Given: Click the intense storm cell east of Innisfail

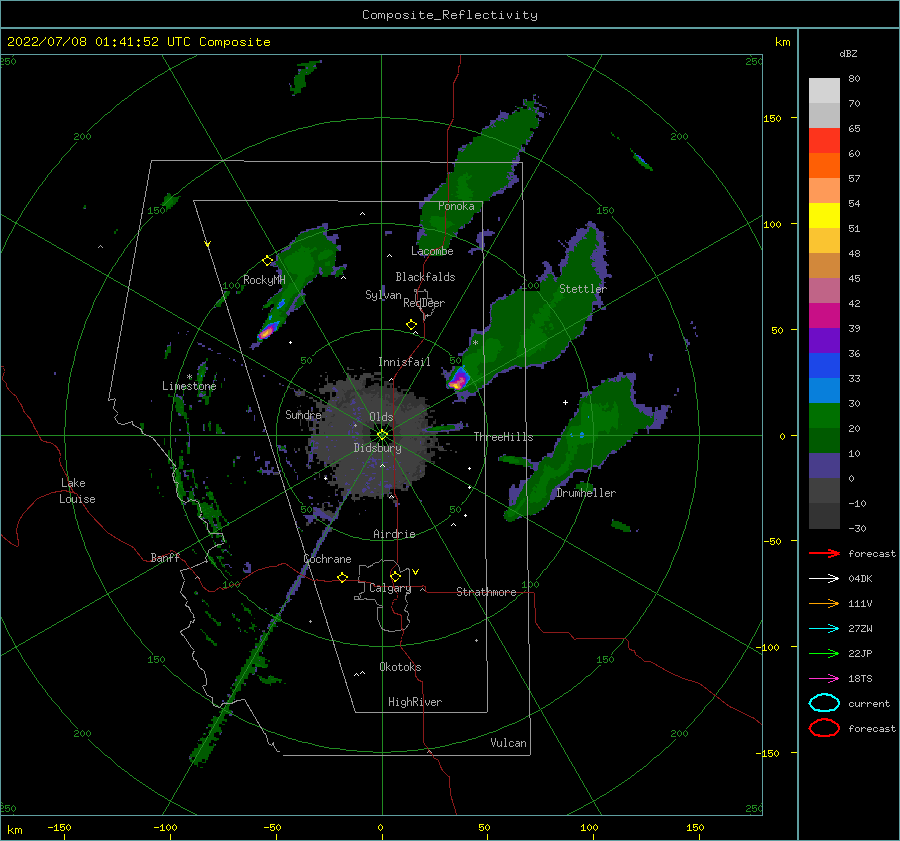Looking at the screenshot, I should (x=458, y=380).
